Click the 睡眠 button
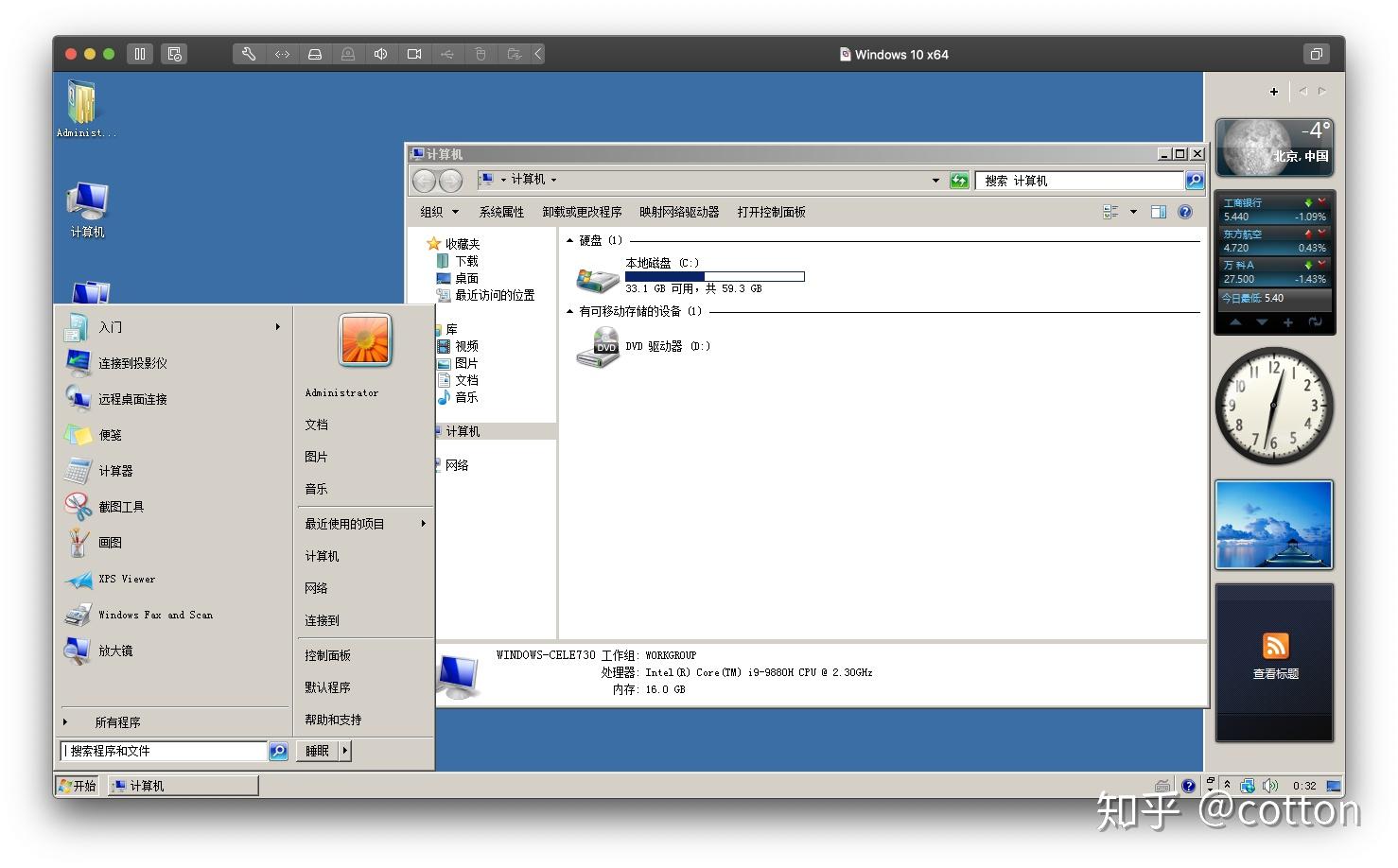 [318, 751]
